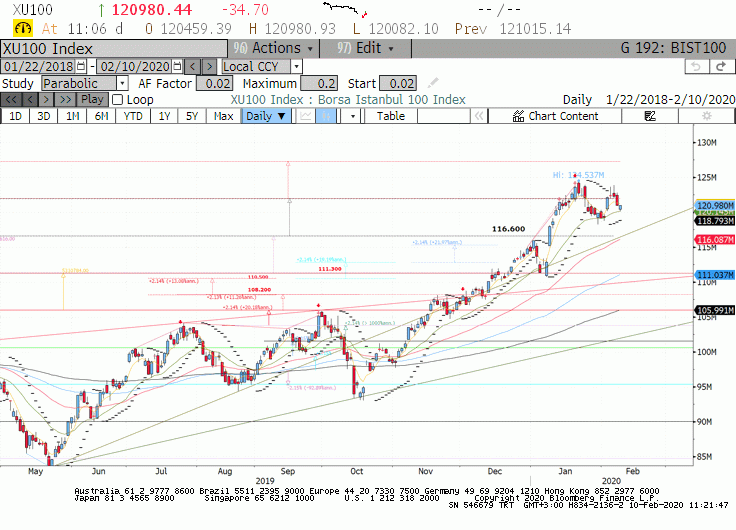Open the end date calendar picker

(x=177, y=67)
